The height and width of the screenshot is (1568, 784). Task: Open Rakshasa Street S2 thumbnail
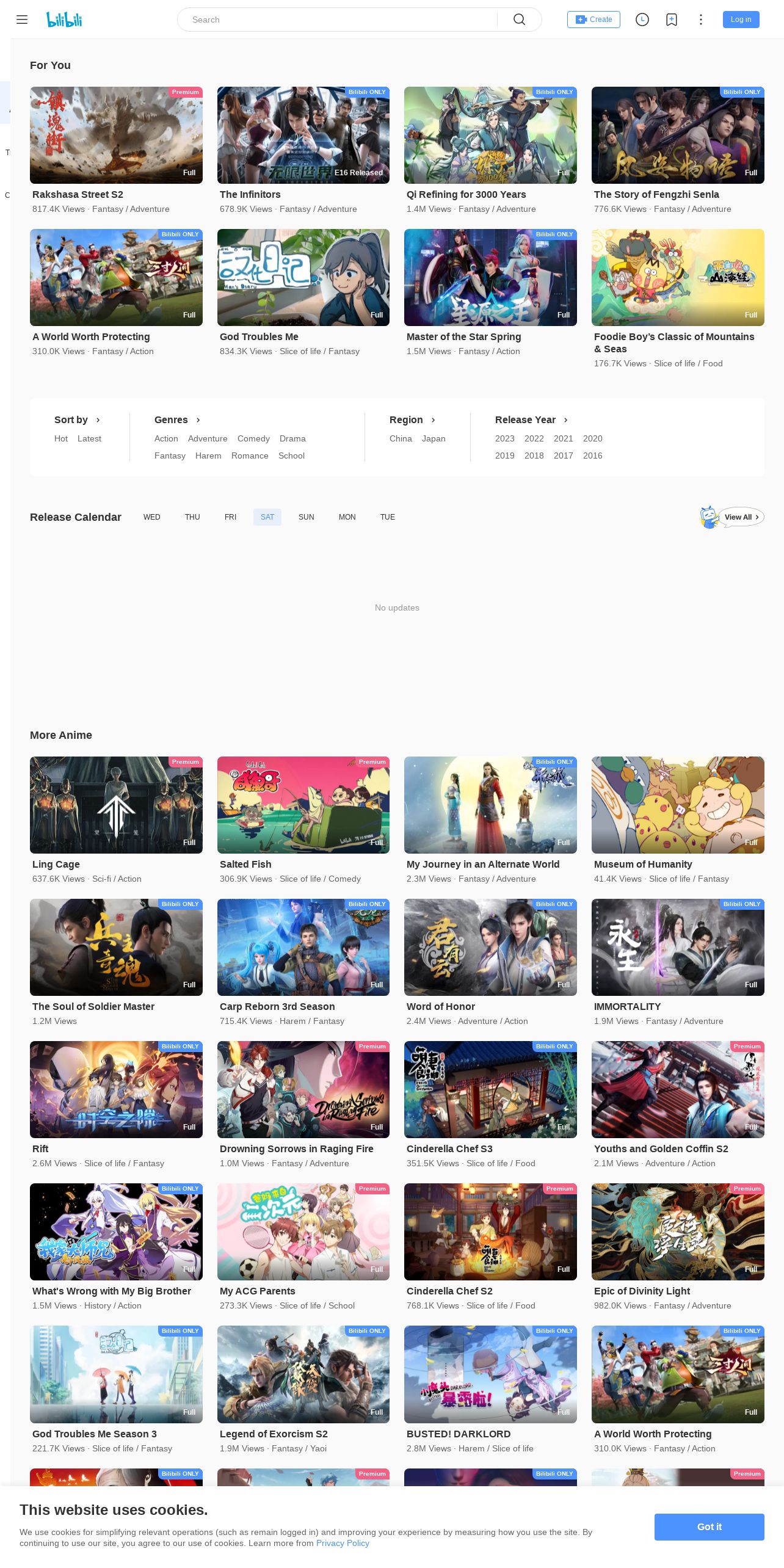point(116,135)
